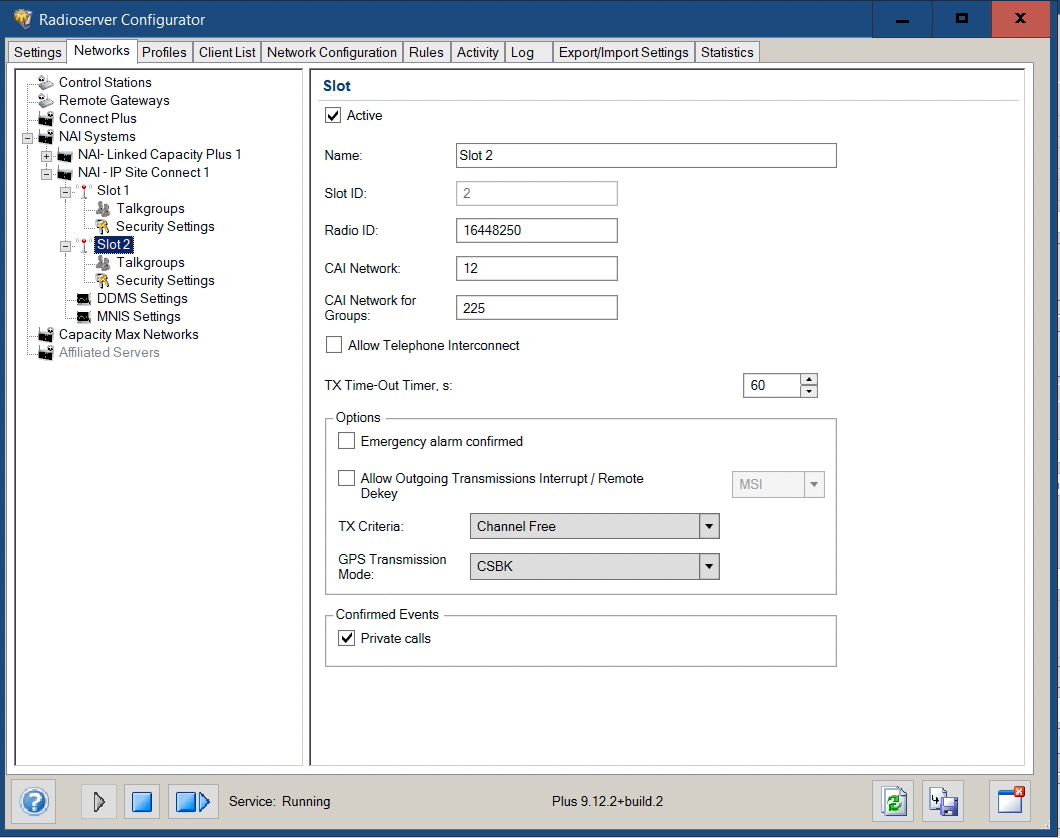Image resolution: width=1060 pixels, height=838 pixels.
Task: Open the Network Configuration tab
Action: point(332,53)
